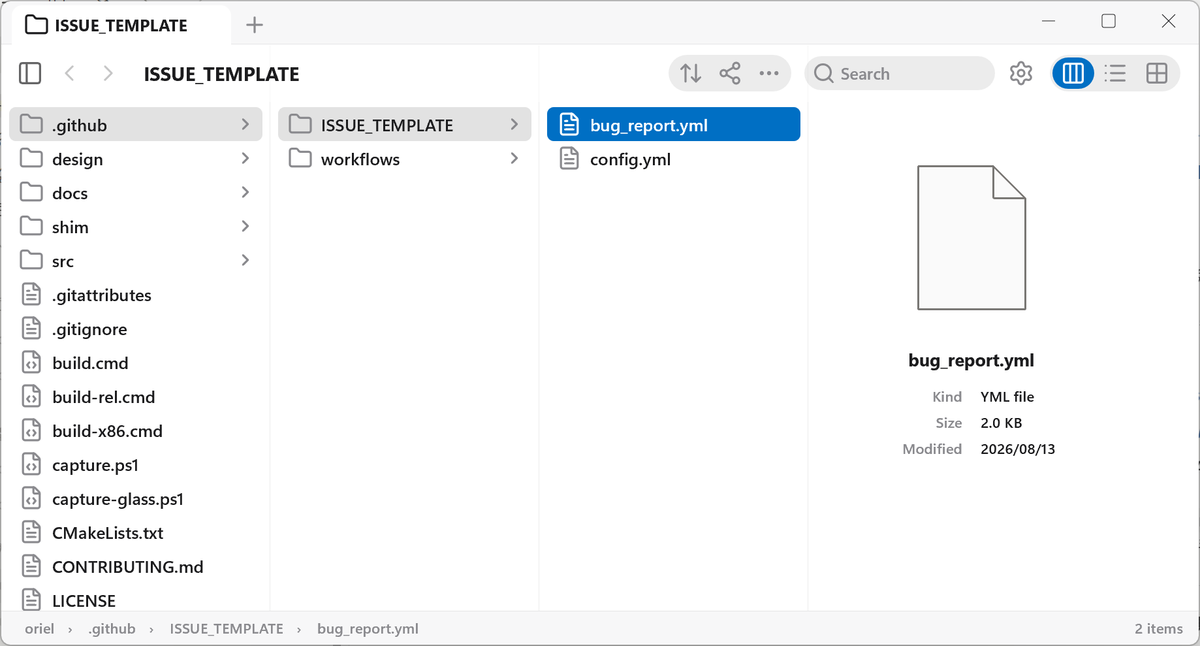
Task: Click the capture-glass.ps1 script icon
Action: (32, 499)
